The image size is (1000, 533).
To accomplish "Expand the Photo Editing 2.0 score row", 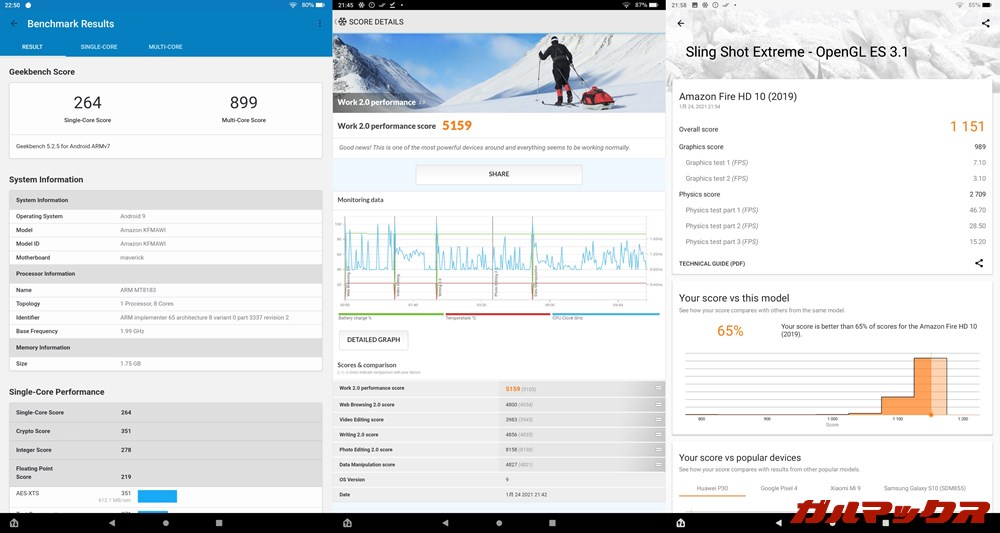I will click(658, 450).
